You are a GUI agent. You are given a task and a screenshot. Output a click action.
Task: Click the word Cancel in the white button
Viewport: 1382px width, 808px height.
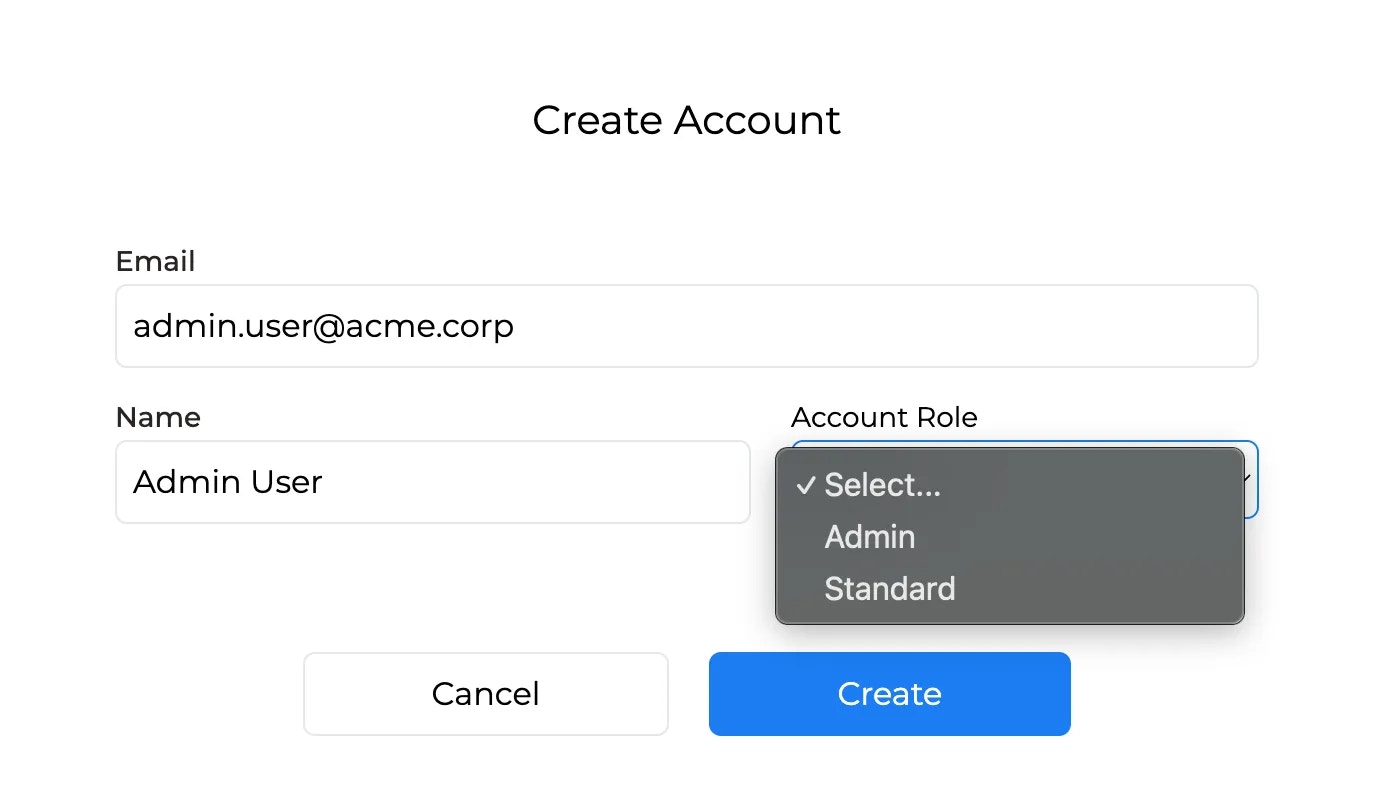click(x=486, y=694)
